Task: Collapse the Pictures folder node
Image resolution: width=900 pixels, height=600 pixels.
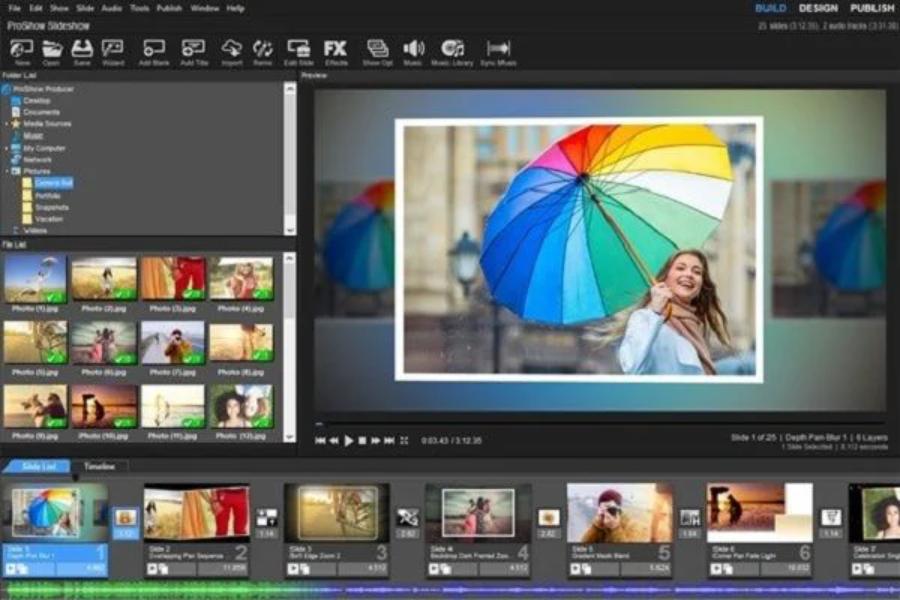Action: point(6,171)
